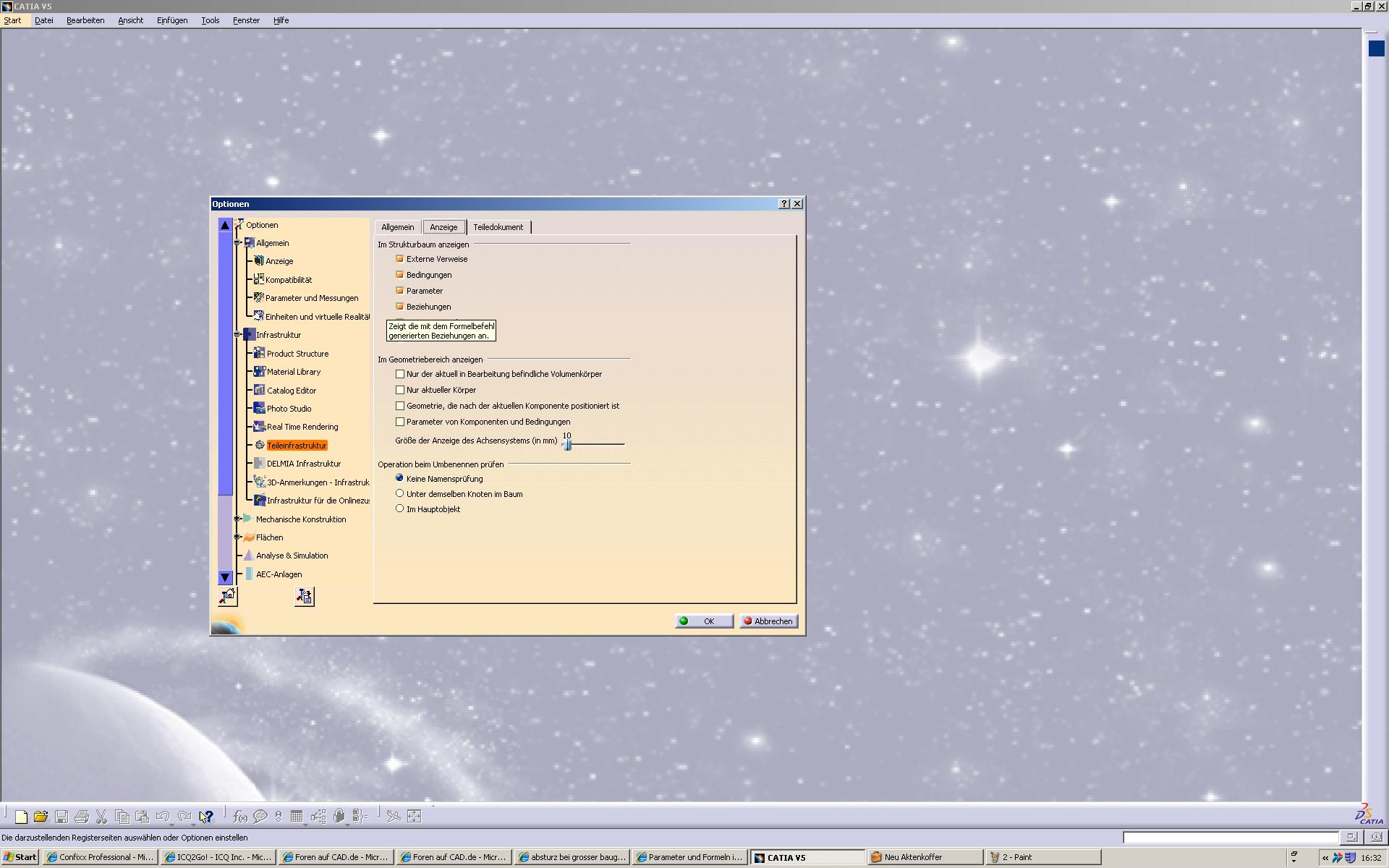Enable Geometrie nach aktueller Komponente positioniert checkbox

pyautogui.click(x=400, y=406)
